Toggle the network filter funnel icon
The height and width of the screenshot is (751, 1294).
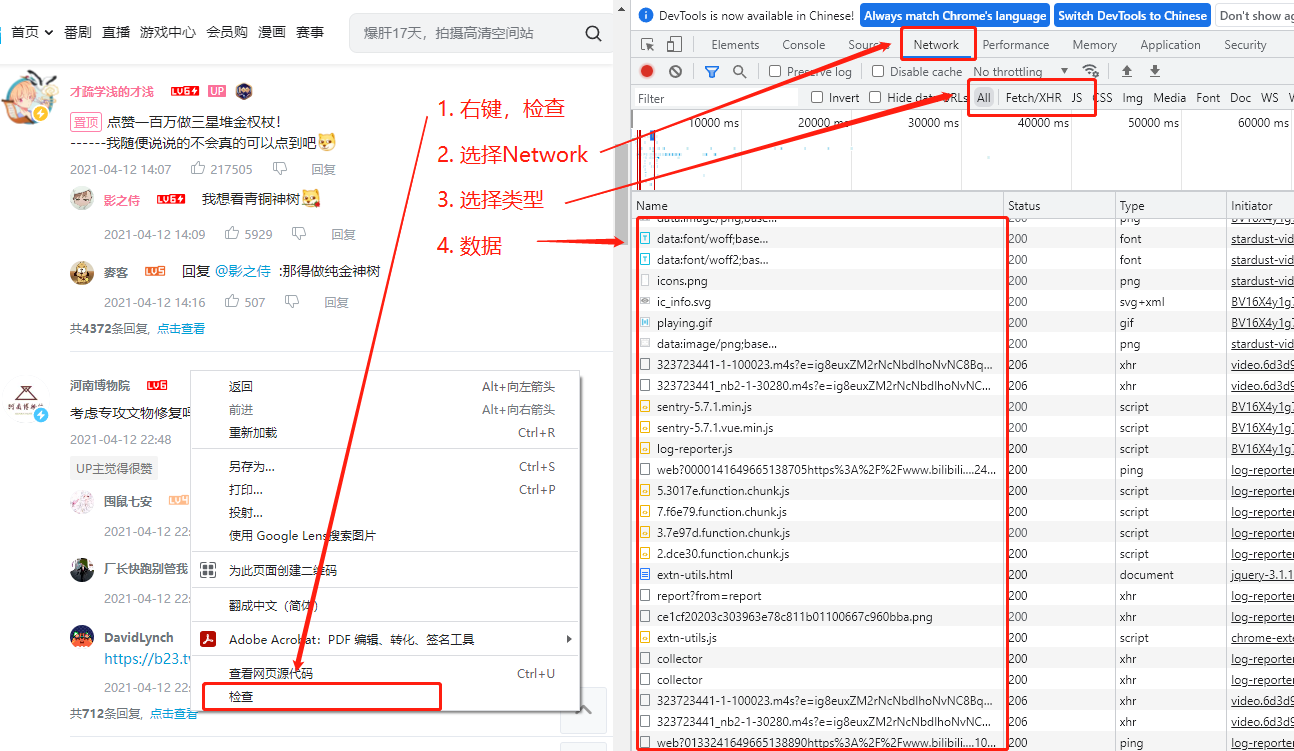712,72
